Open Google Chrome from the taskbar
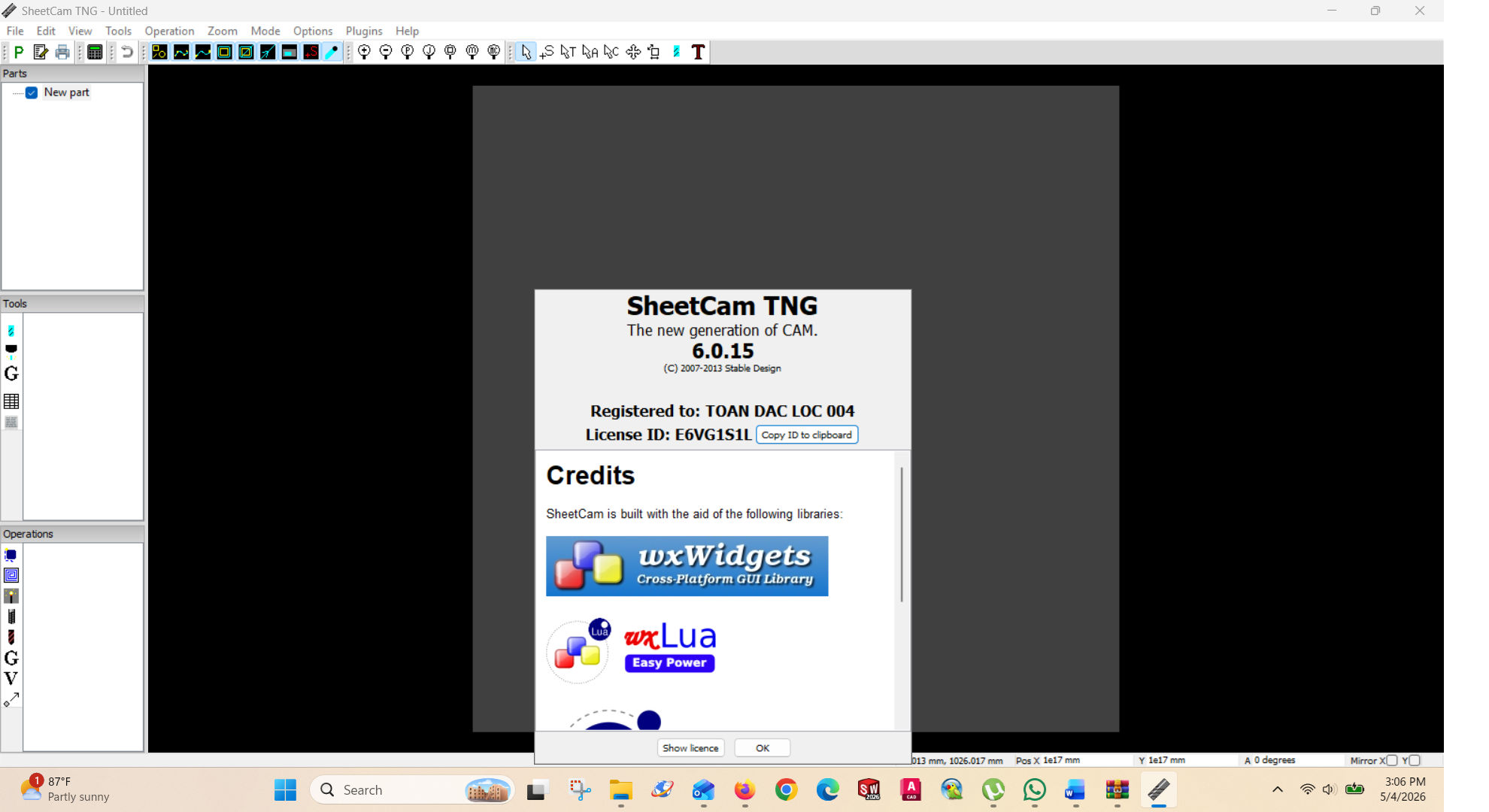Viewport: 1489px width, 812px height. pyautogui.click(x=786, y=790)
